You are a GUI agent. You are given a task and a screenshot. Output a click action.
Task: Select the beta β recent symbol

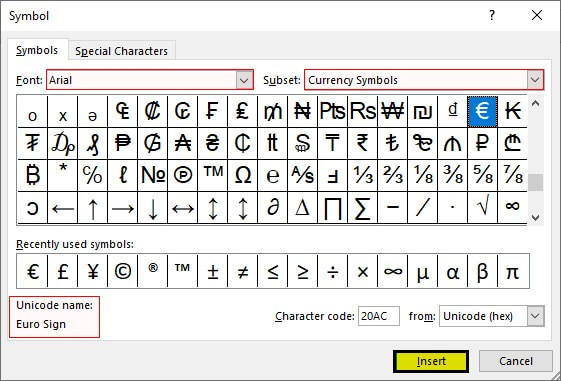[x=482, y=271]
